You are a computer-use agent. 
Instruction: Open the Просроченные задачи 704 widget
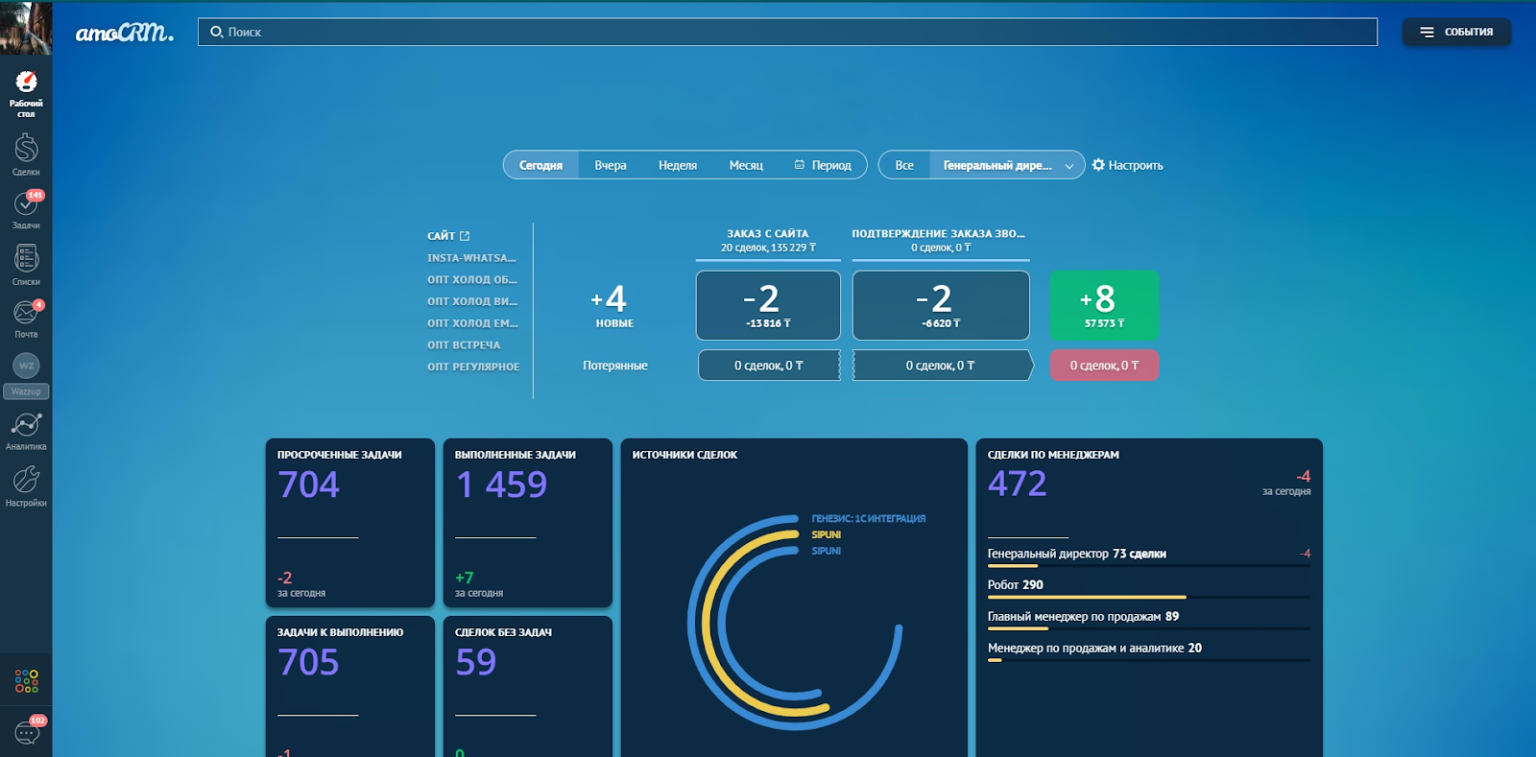click(350, 523)
